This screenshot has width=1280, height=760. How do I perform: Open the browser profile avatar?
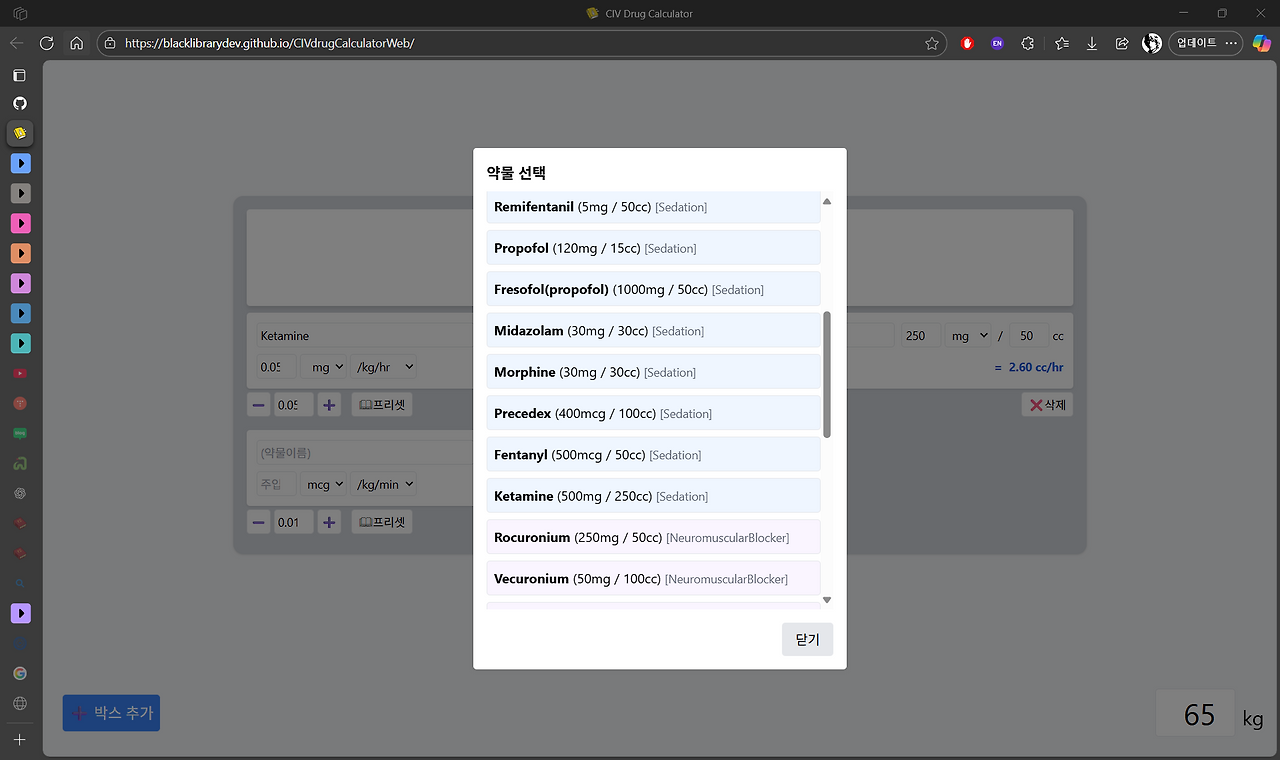(1152, 43)
